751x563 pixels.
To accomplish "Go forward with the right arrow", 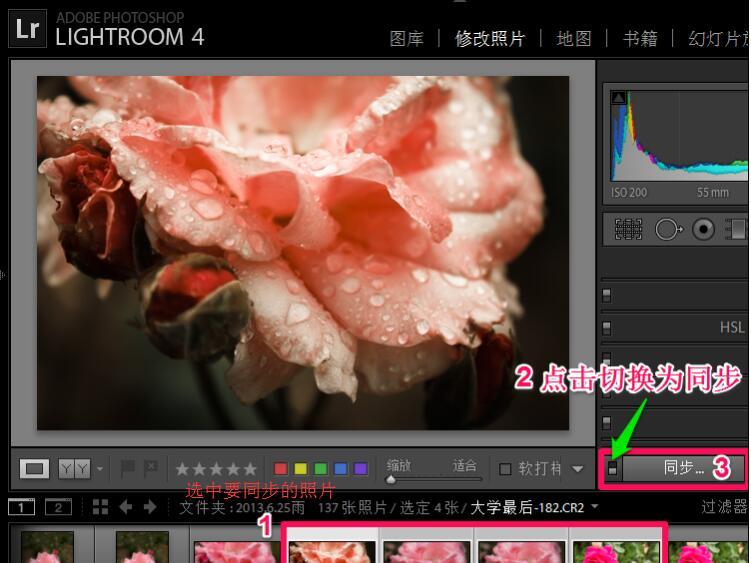I will tap(150, 507).
